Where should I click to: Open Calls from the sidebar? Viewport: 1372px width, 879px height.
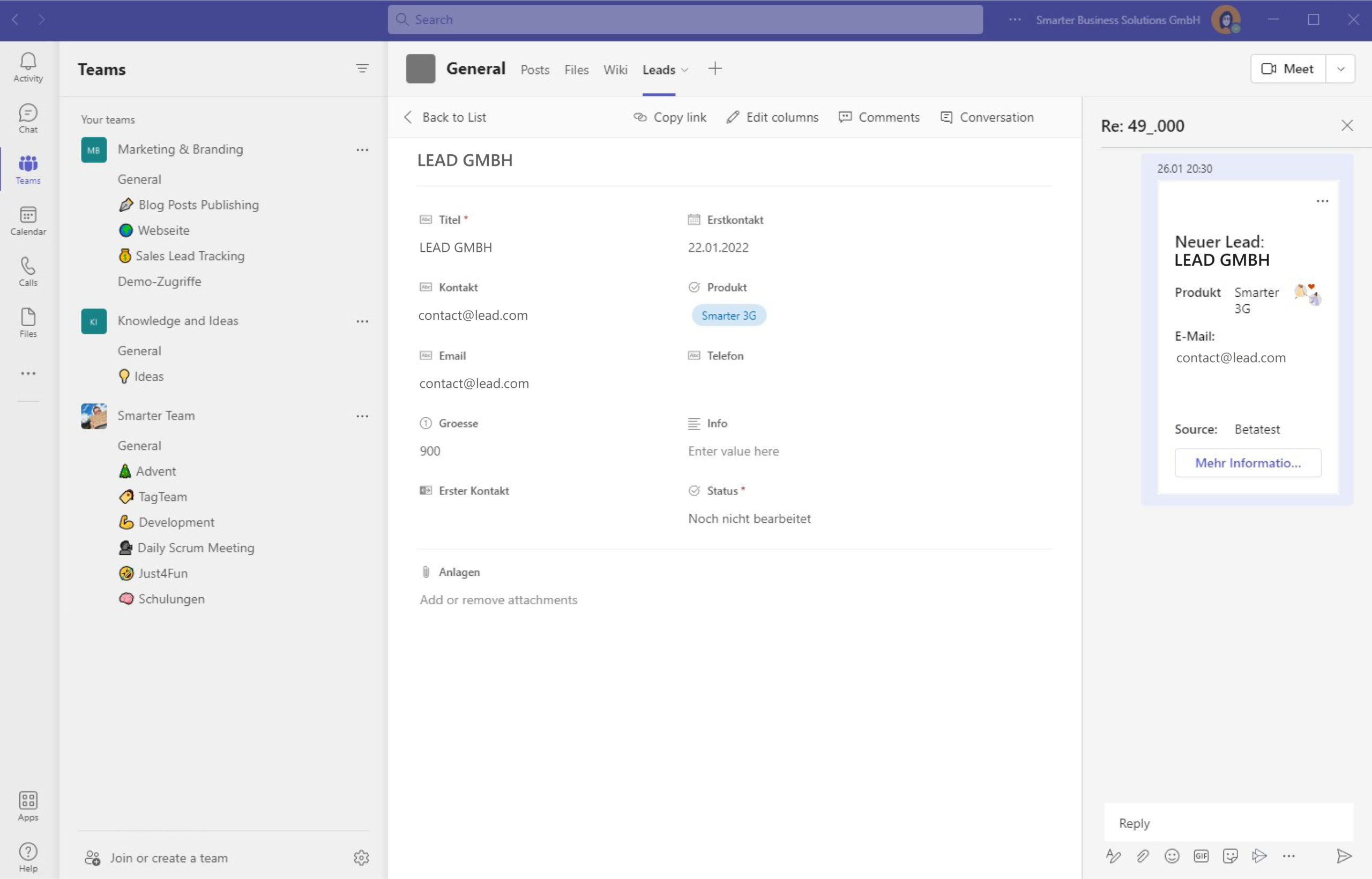tap(27, 271)
